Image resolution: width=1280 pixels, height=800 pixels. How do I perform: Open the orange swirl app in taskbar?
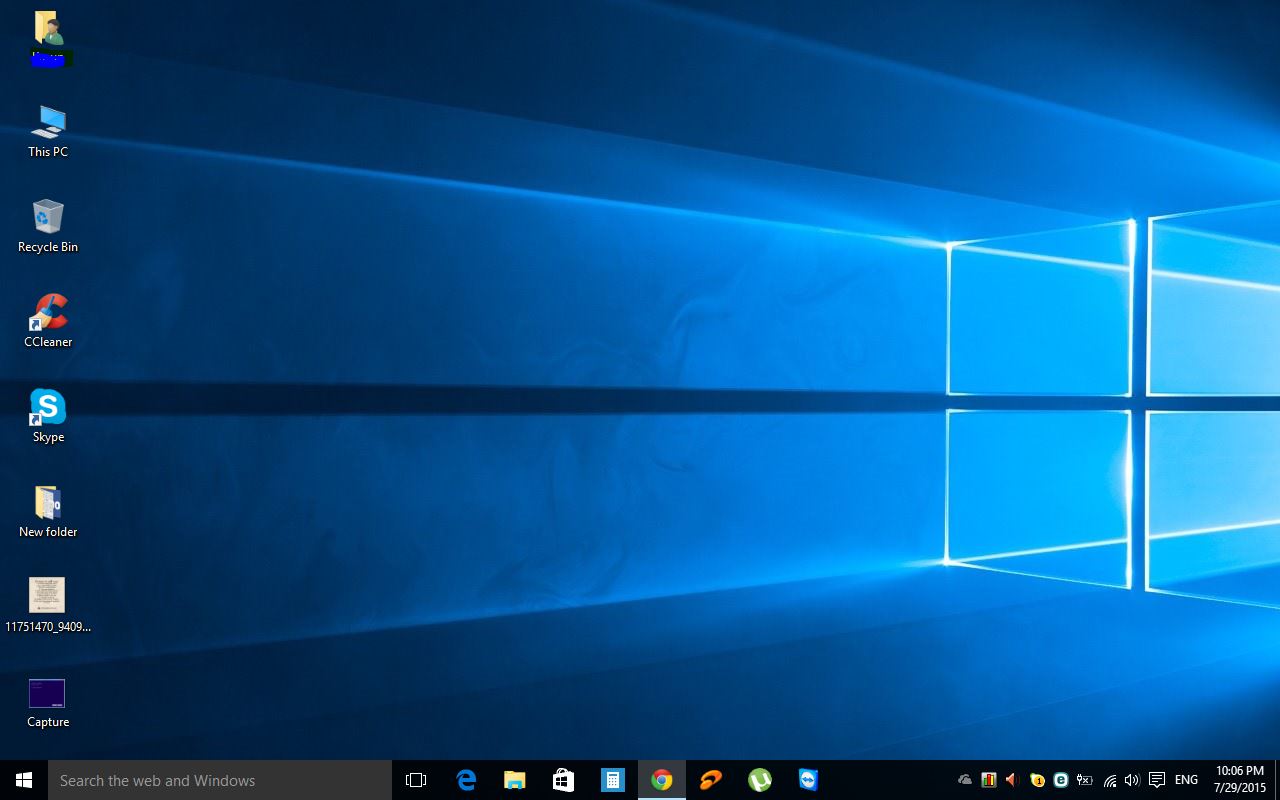(711, 780)
